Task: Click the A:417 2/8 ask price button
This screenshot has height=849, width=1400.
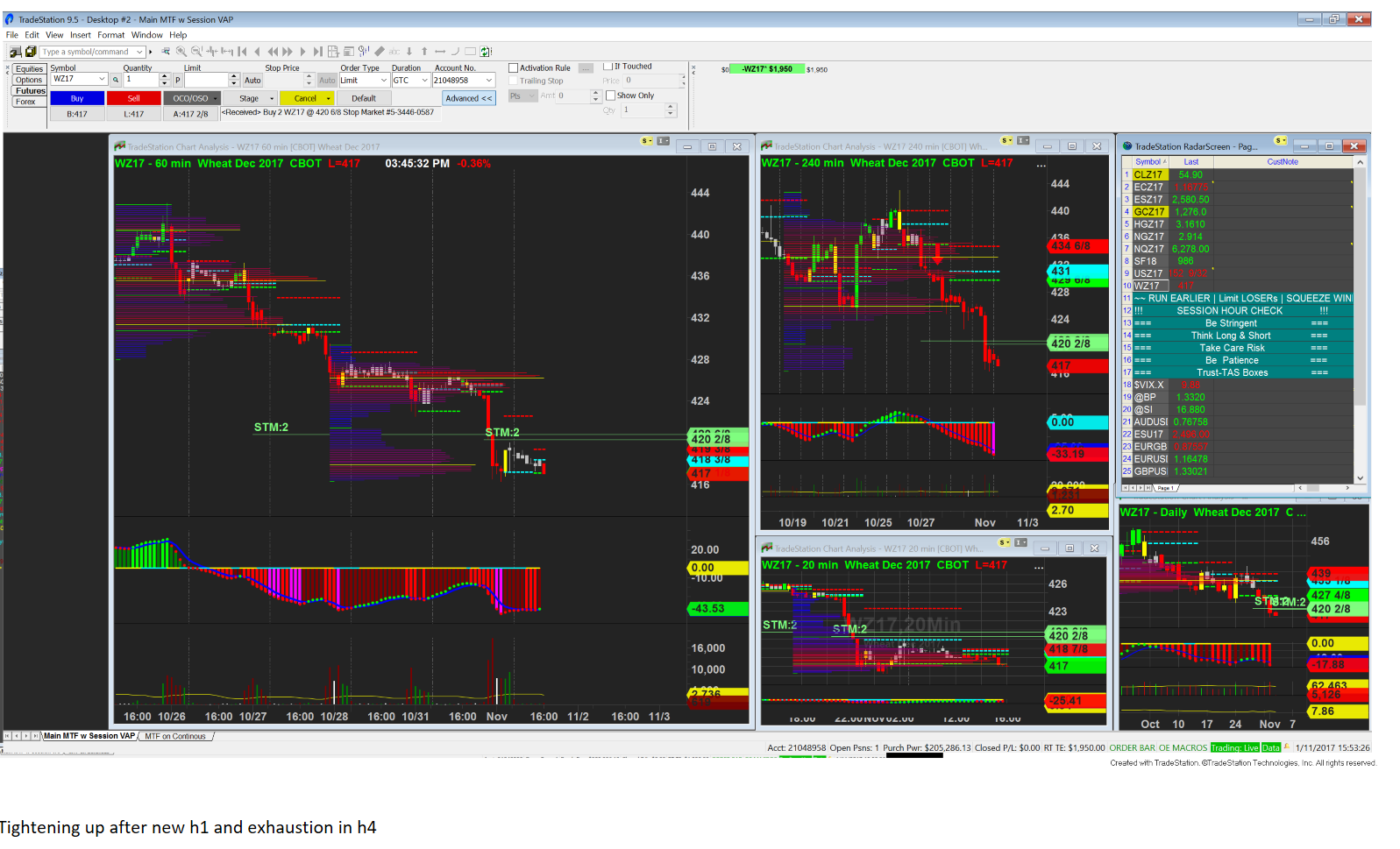Action: click(190, 114)
